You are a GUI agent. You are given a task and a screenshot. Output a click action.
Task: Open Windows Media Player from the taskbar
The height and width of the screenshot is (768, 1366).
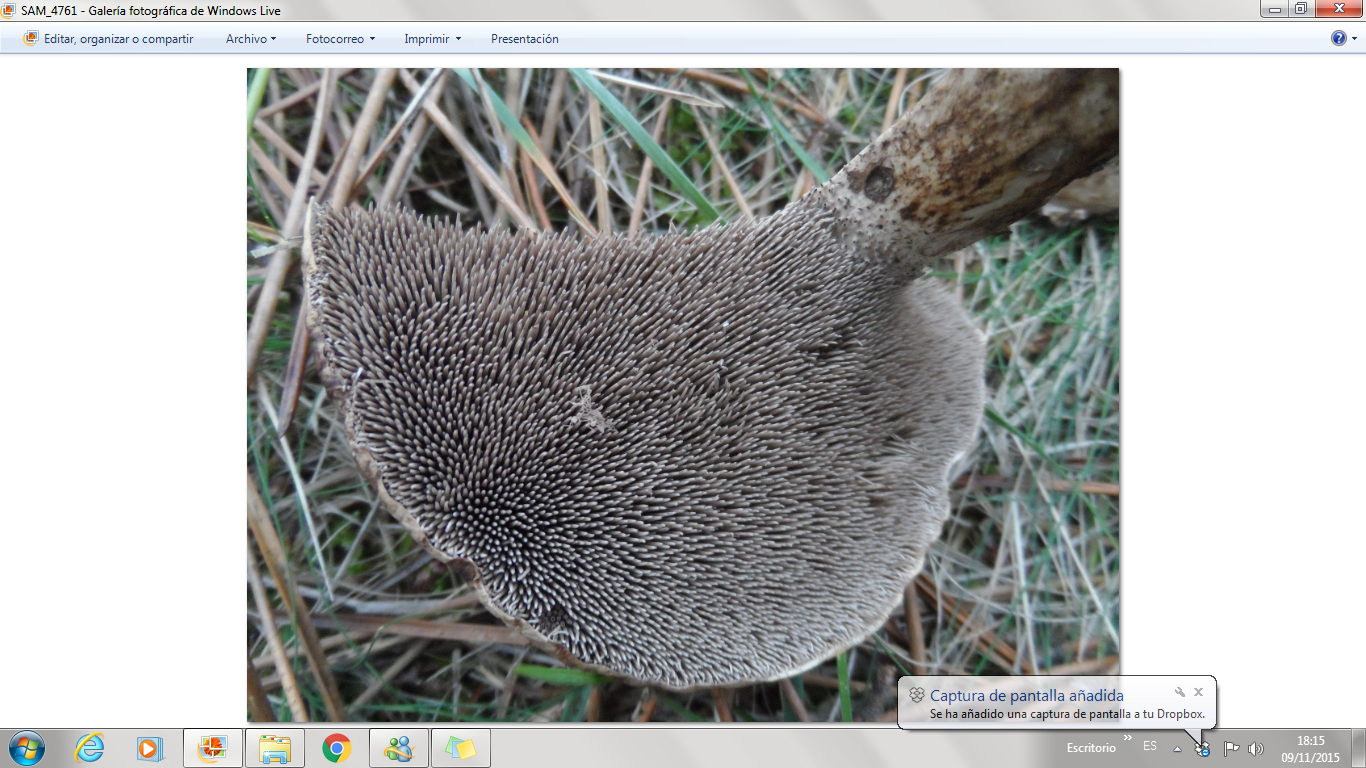point(150,748)
